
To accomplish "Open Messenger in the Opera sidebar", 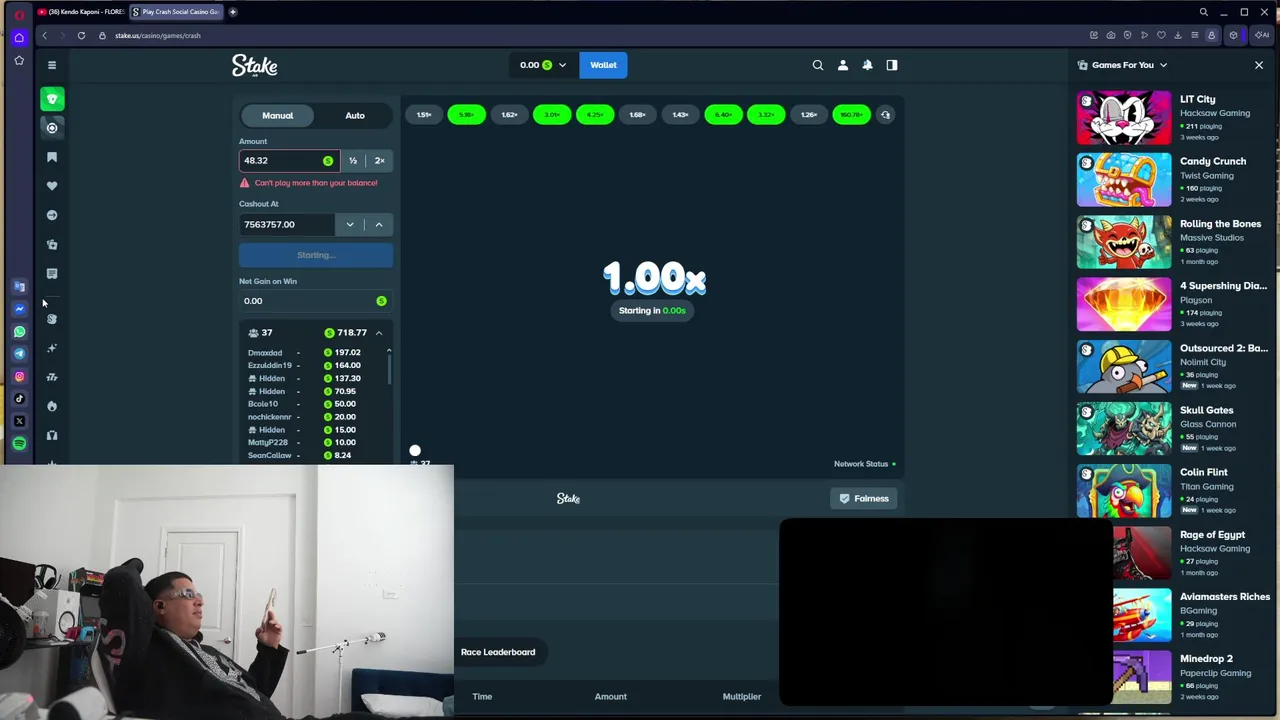I will (19, 309).
